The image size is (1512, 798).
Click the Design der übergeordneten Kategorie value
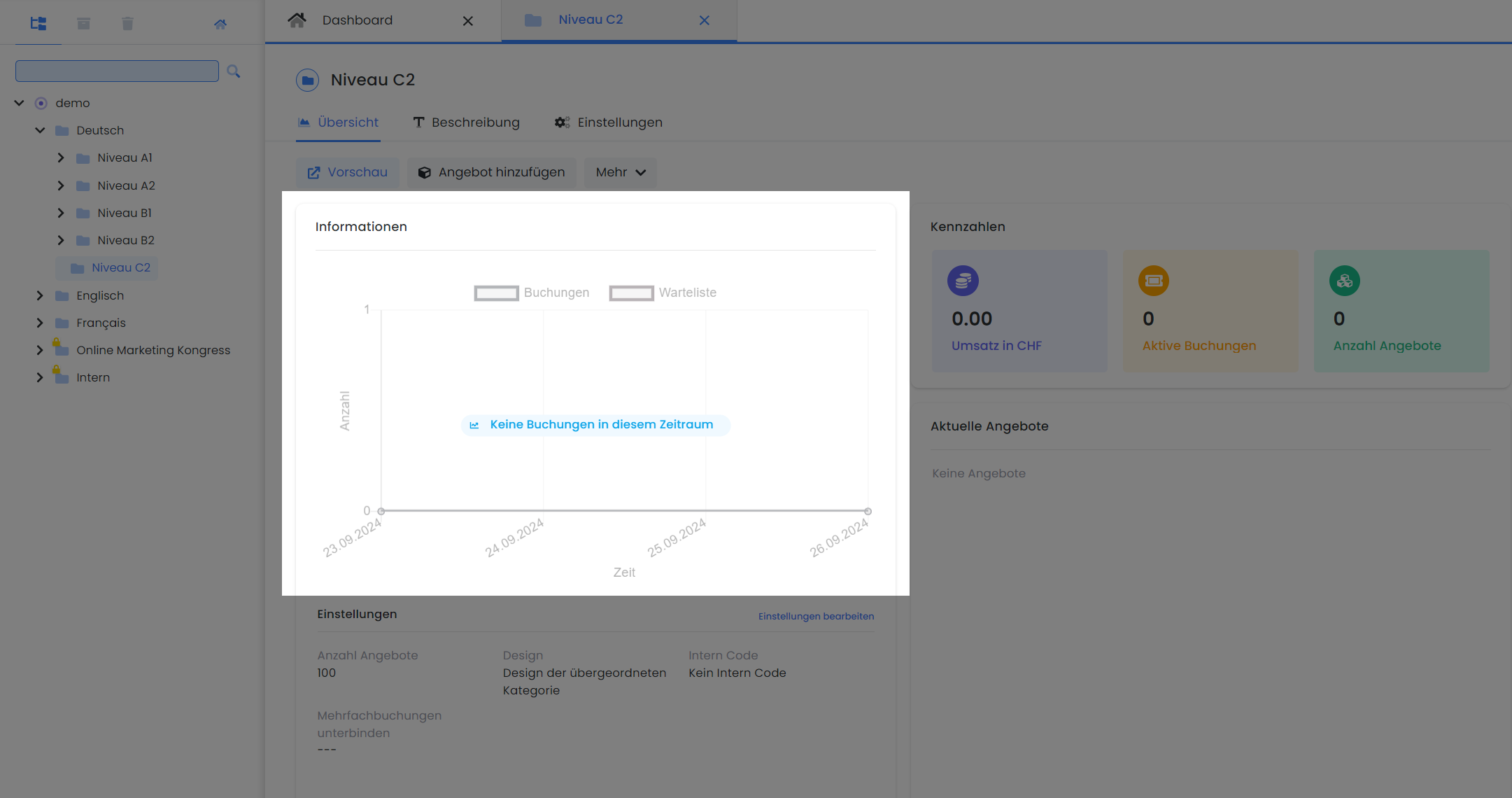pos(584,681)
